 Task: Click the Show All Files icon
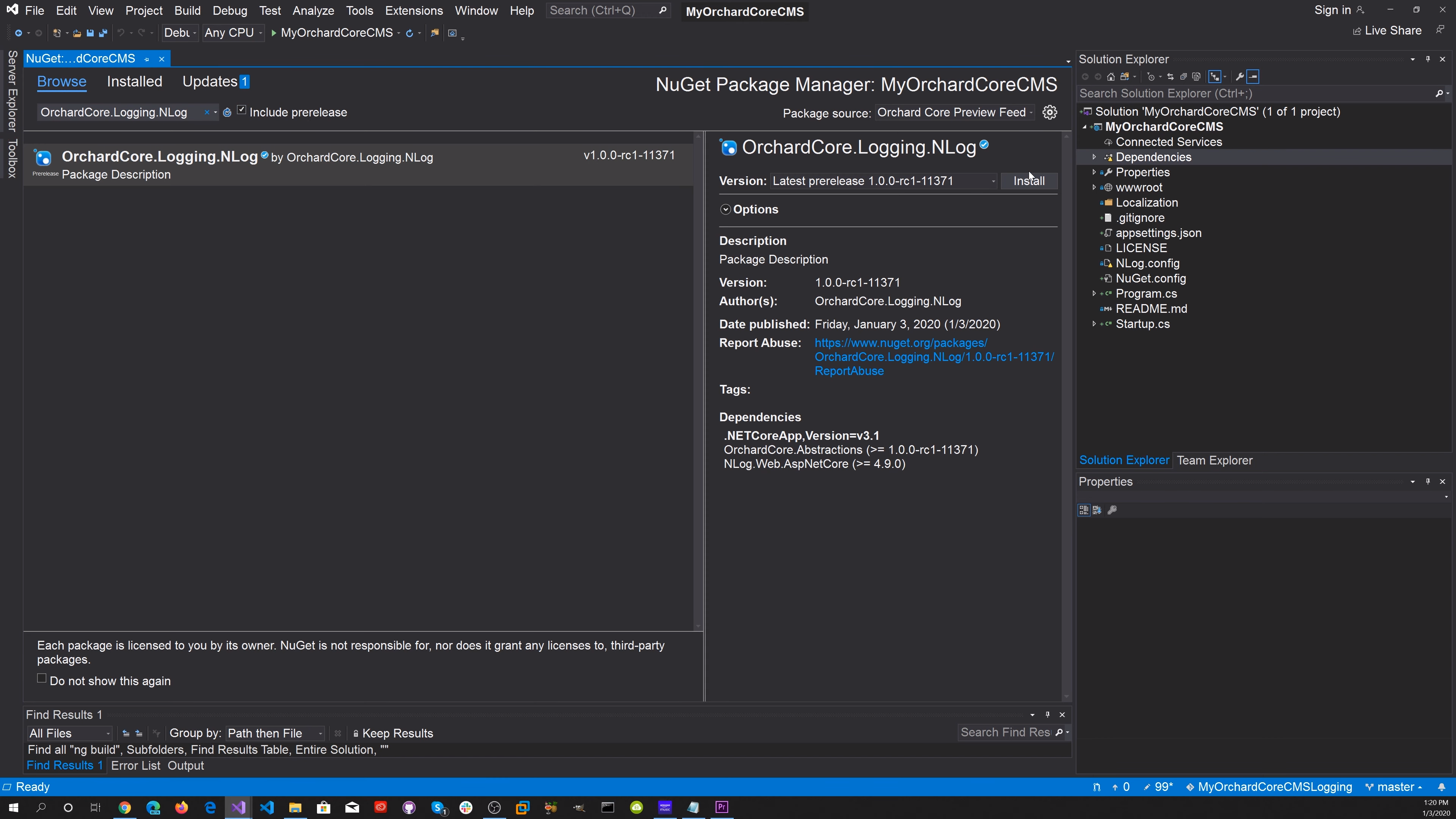1196,77
